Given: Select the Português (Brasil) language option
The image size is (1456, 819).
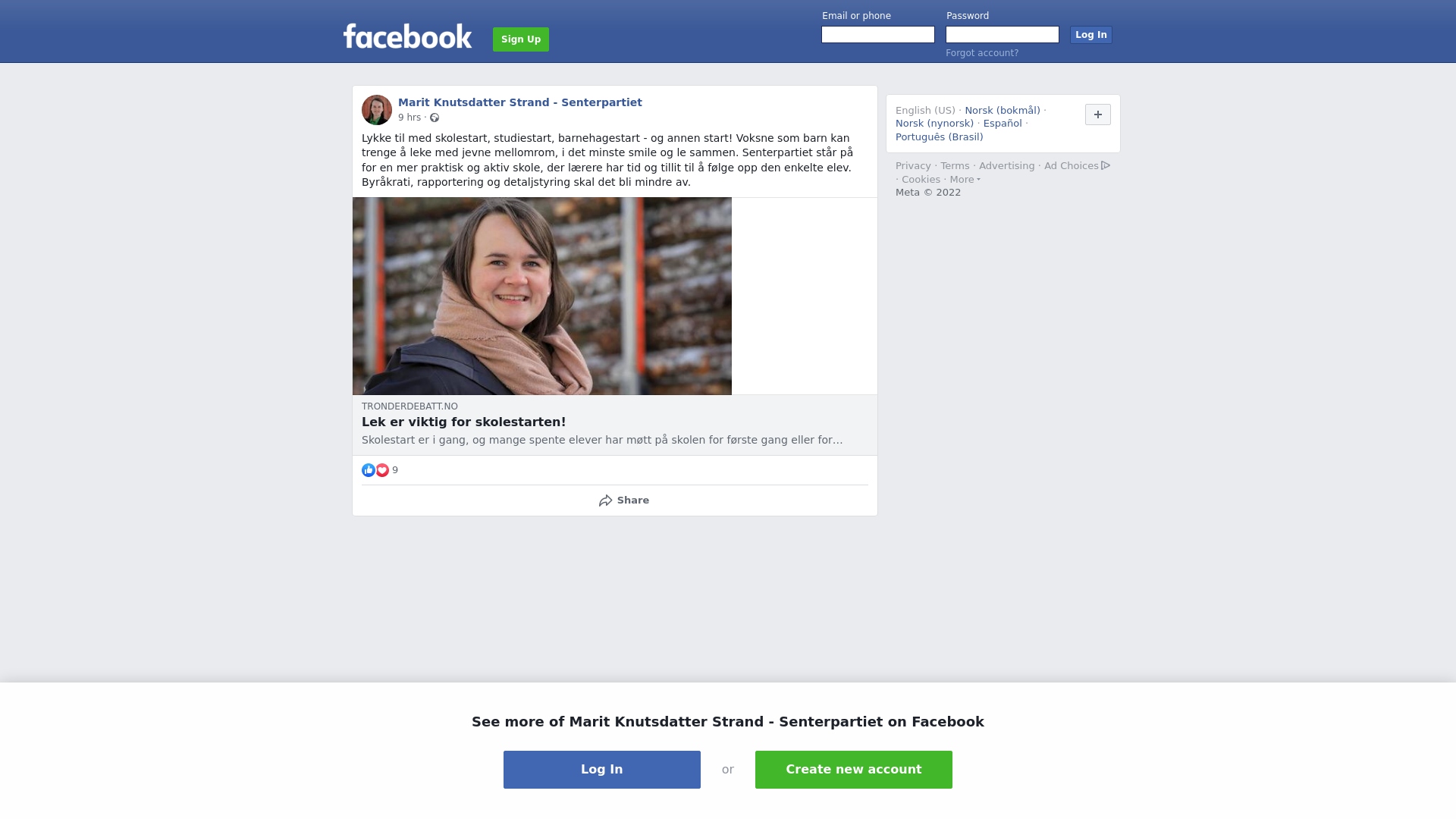Looking at the screenshot, I should tap(939, 137).
